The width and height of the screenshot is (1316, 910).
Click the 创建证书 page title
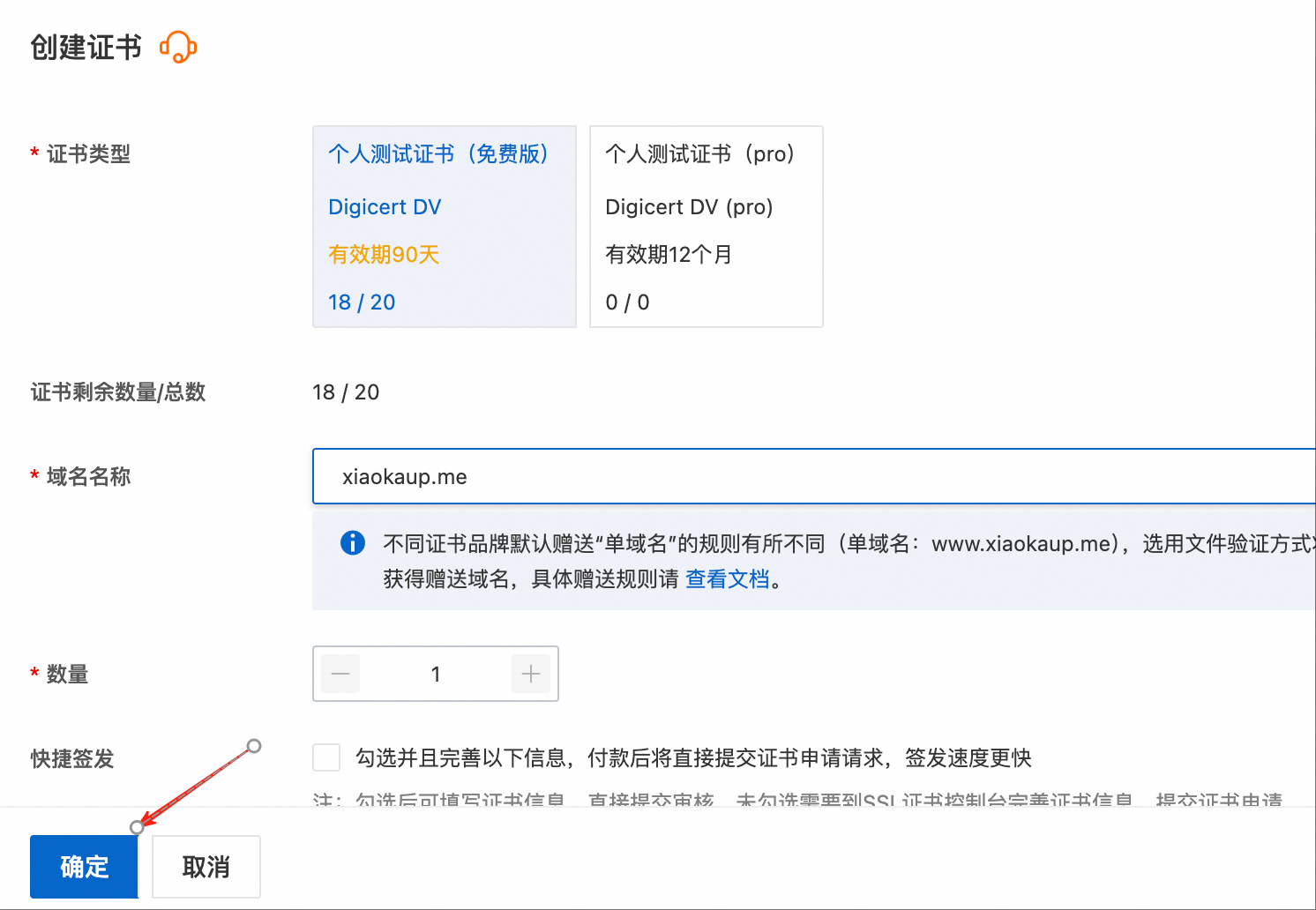click(x=86, y=48)
